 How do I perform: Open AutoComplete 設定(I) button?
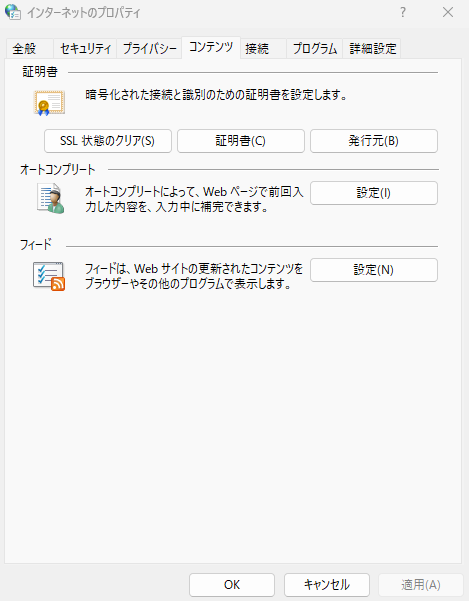[374, 193]
